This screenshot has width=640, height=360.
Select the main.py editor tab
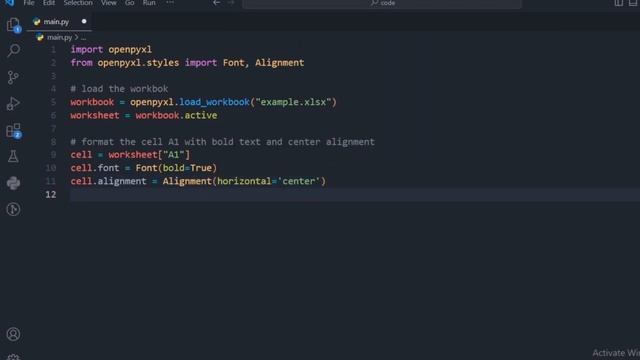(59, 22)
